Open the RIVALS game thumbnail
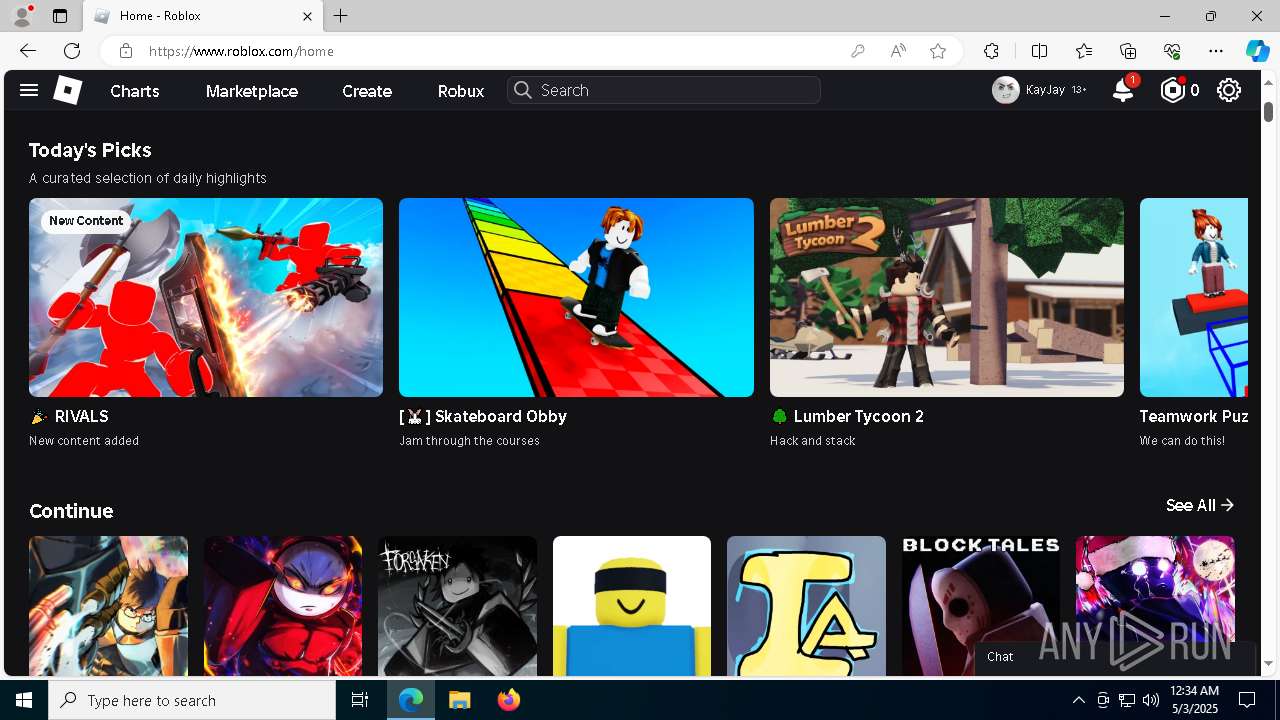The image size is (1280, 720). click(206, 297)
